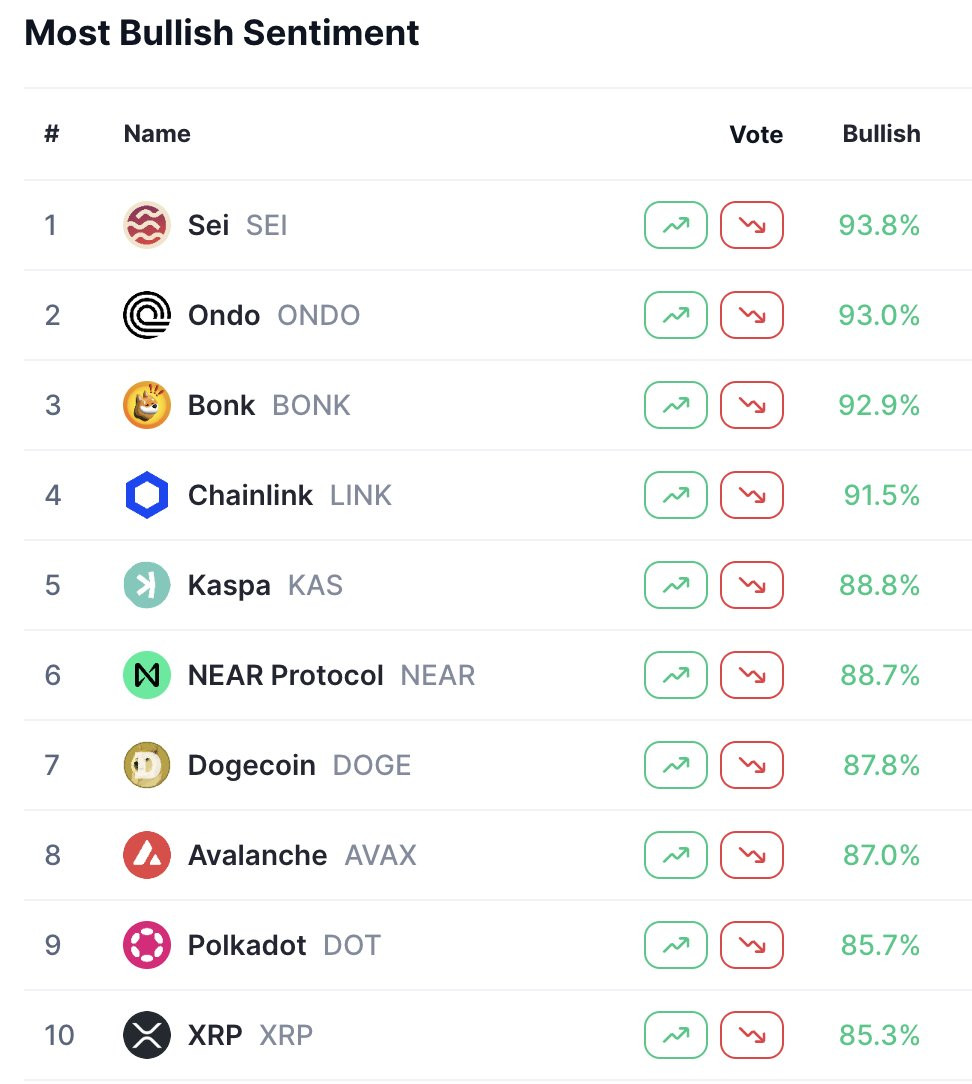Click the # rank column header

click(52, 134)
